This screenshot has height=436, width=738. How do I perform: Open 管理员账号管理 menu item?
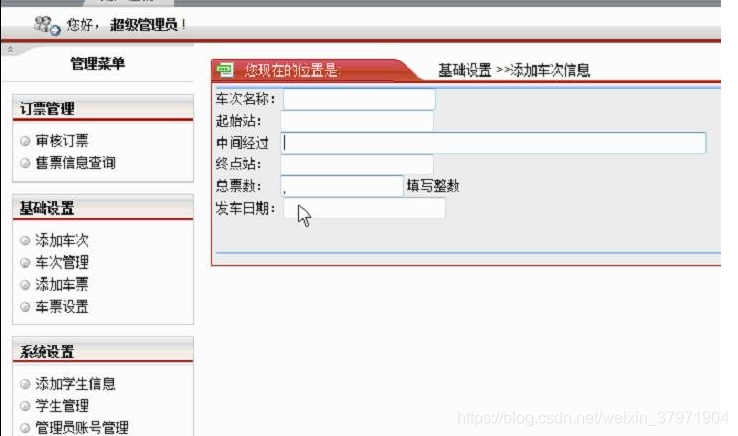[x=82, y=428]
